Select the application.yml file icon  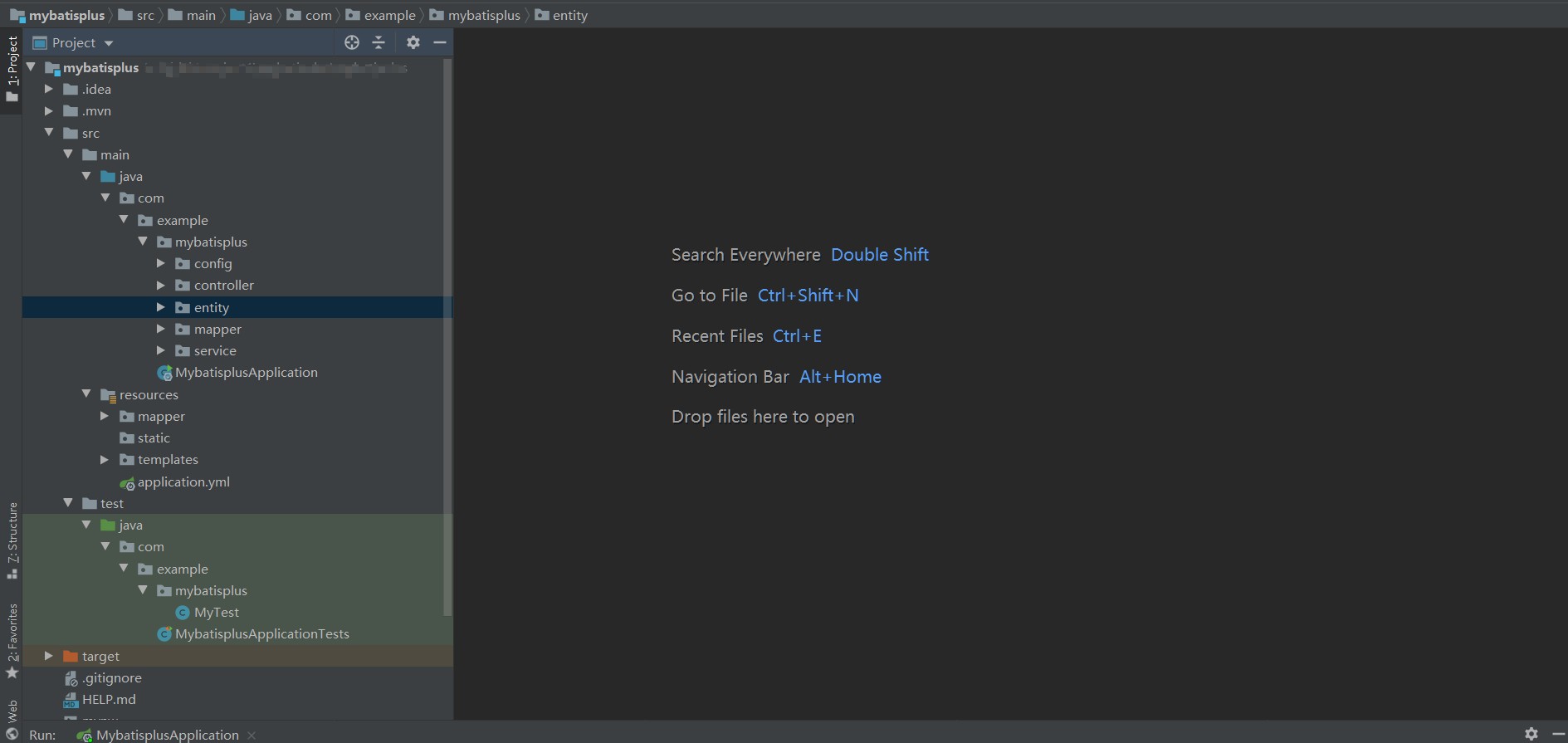pyautogui.click(x=127, y=482)
